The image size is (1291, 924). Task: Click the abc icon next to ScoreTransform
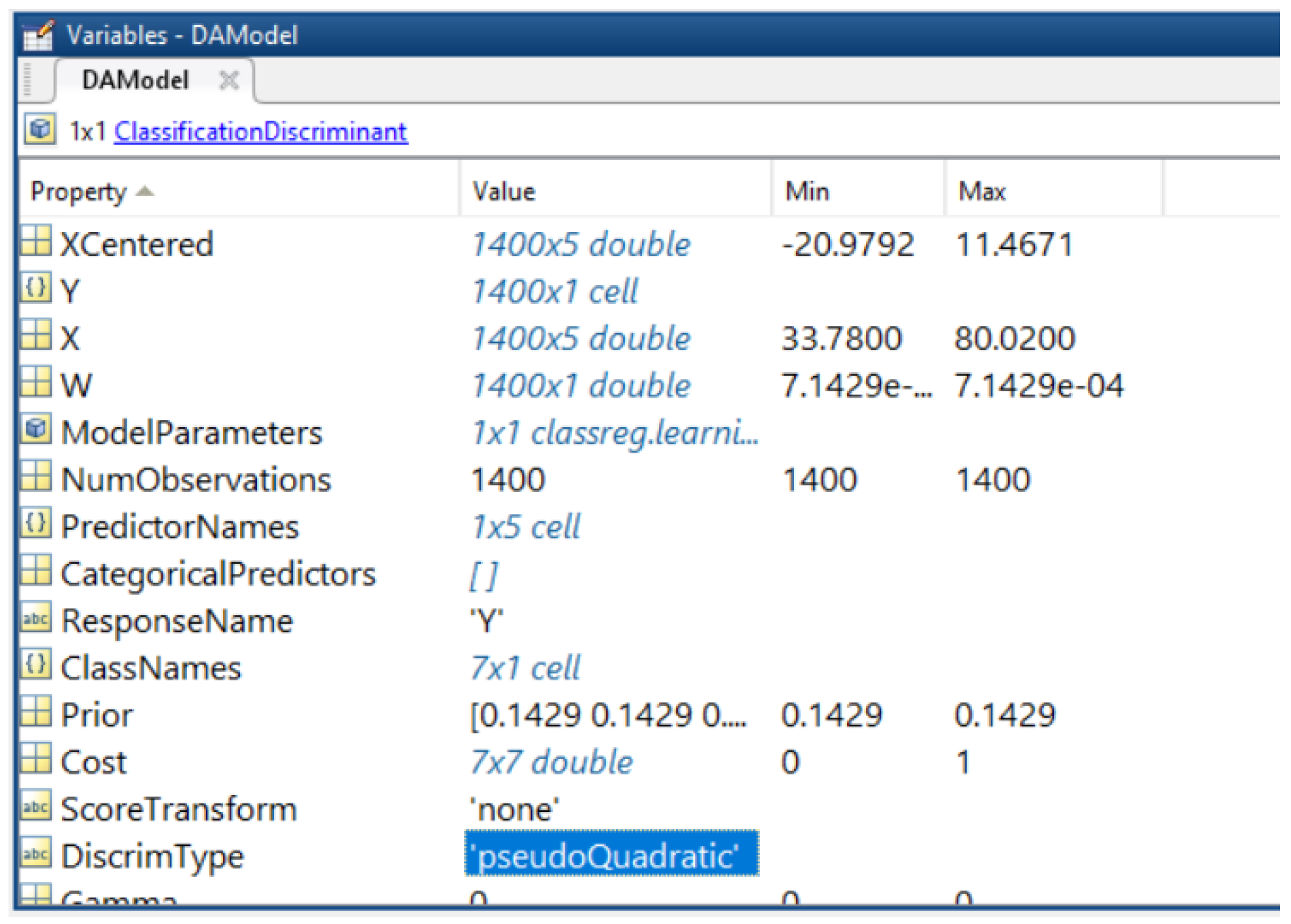(x=36, y=806)
